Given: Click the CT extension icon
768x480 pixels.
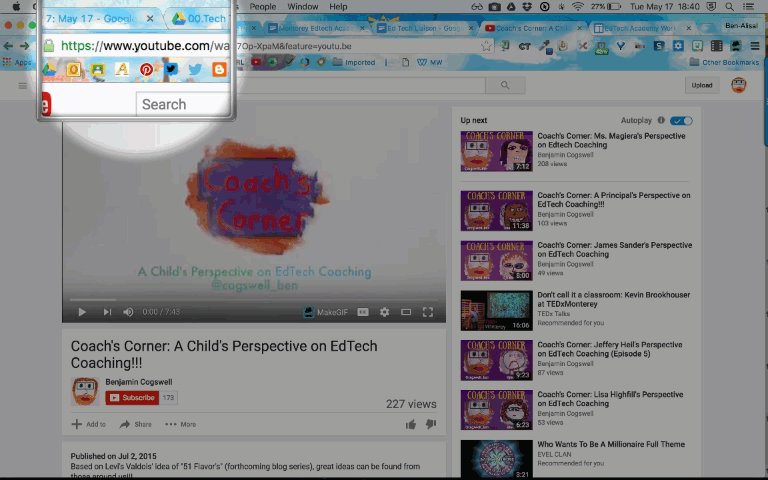Looking at the screenshot, I should (525, 47).
